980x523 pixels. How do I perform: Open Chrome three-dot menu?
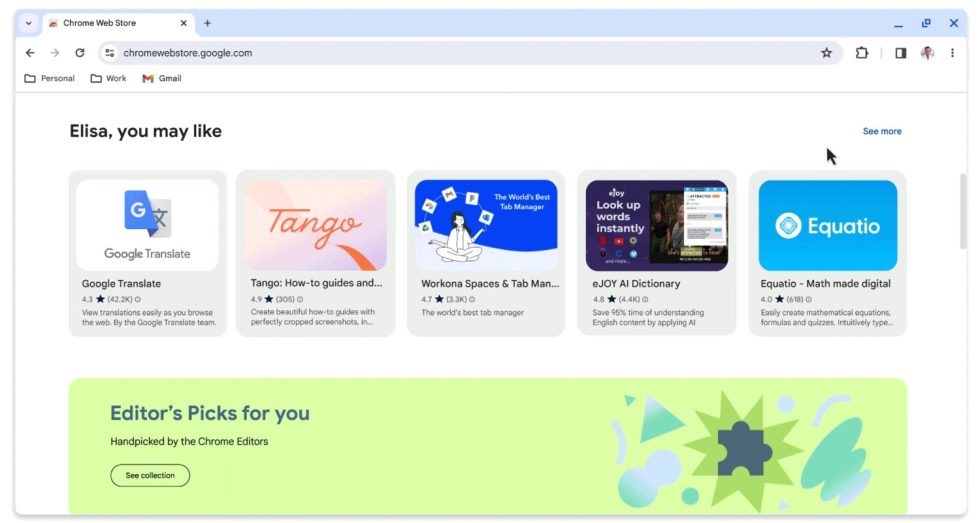coord(952,53)
